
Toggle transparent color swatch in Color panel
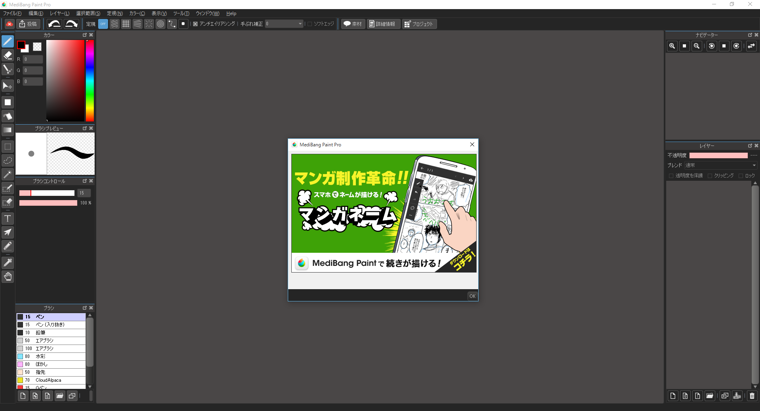(37, 47)
